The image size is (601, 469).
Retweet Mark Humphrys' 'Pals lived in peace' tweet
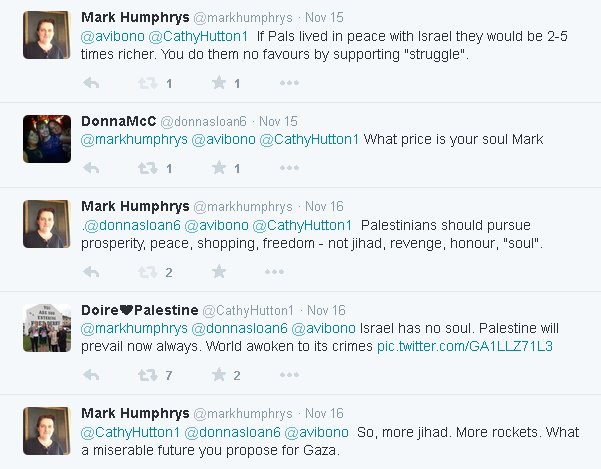point(148,83)
